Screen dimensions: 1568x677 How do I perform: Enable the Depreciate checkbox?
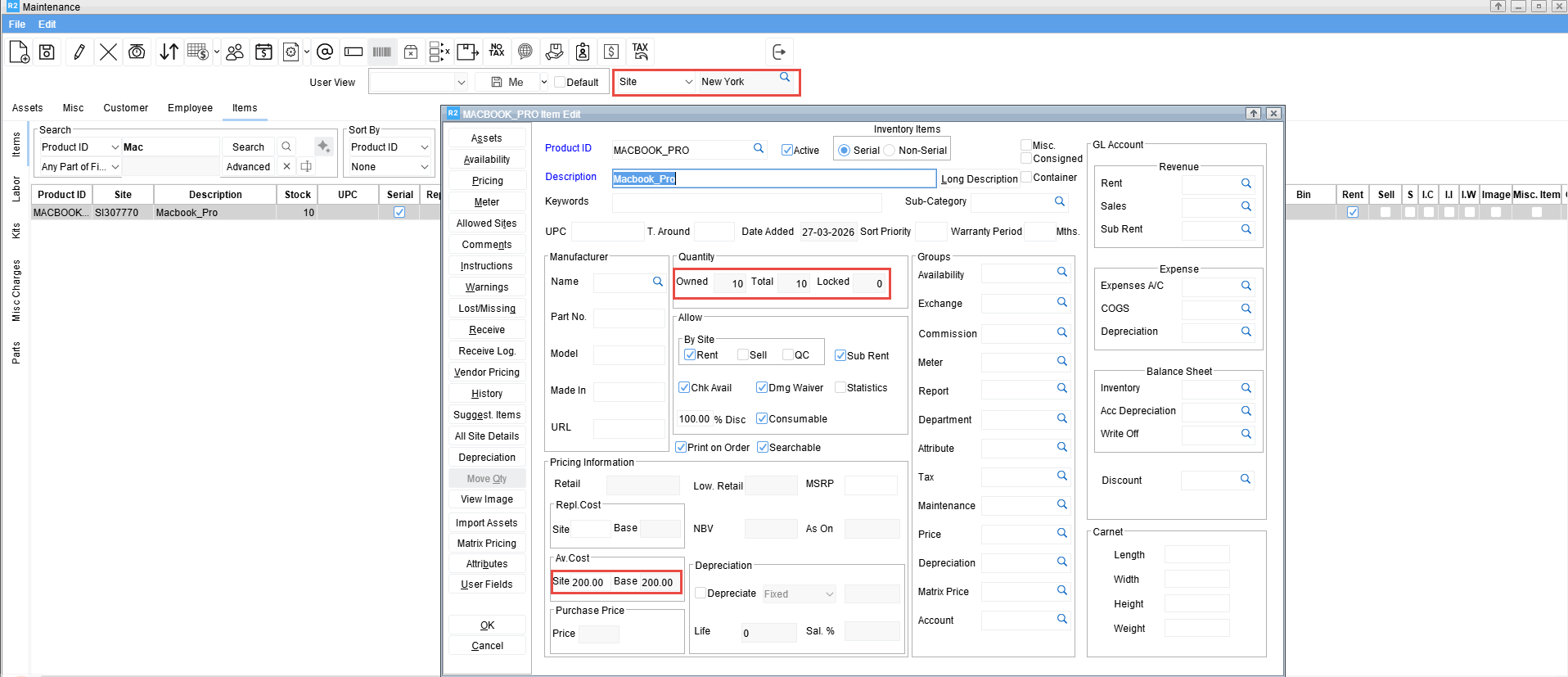pyautogui.click(x=701, y=594)
